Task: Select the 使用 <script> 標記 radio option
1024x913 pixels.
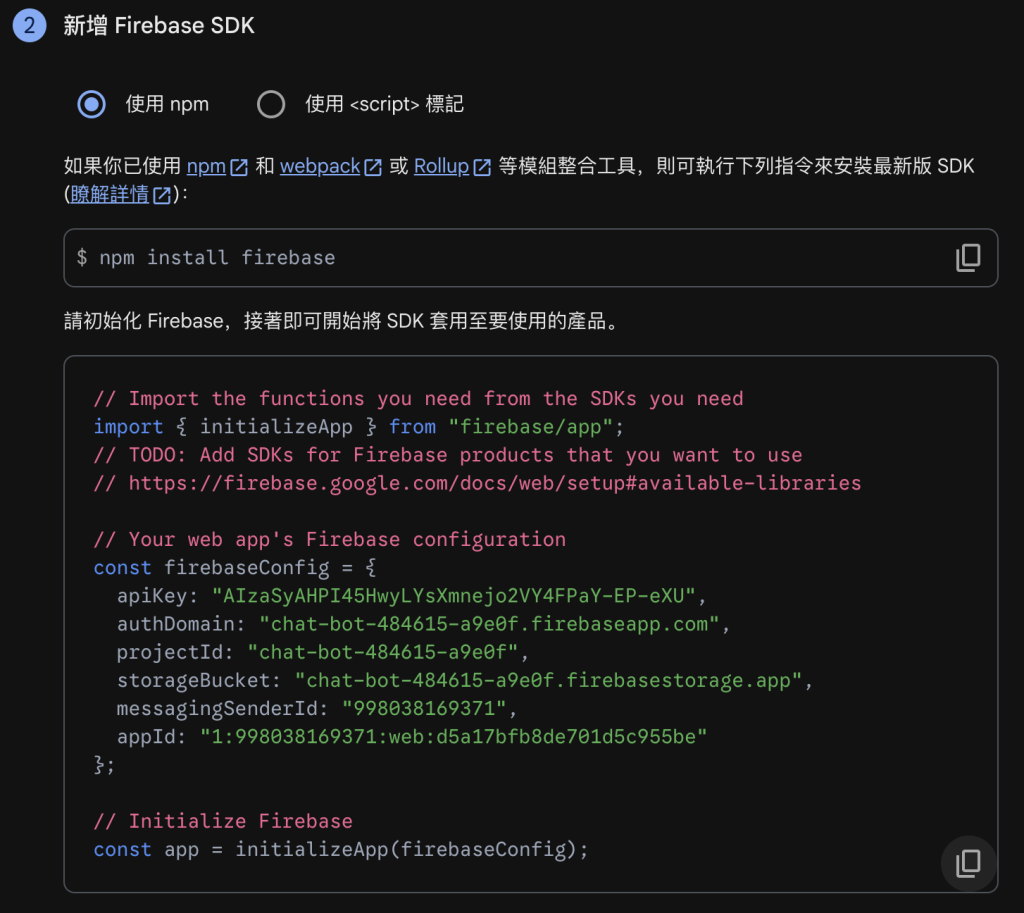Action: (x=271, y=104)
